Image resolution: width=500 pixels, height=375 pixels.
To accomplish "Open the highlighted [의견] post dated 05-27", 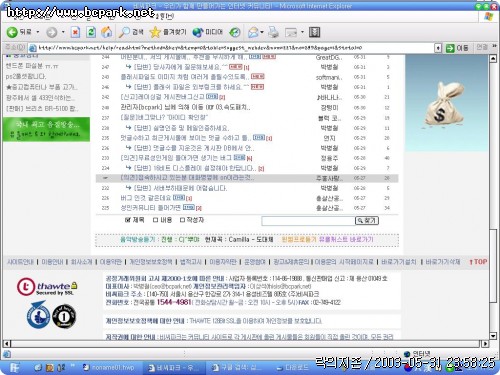I will click(187, 178).
